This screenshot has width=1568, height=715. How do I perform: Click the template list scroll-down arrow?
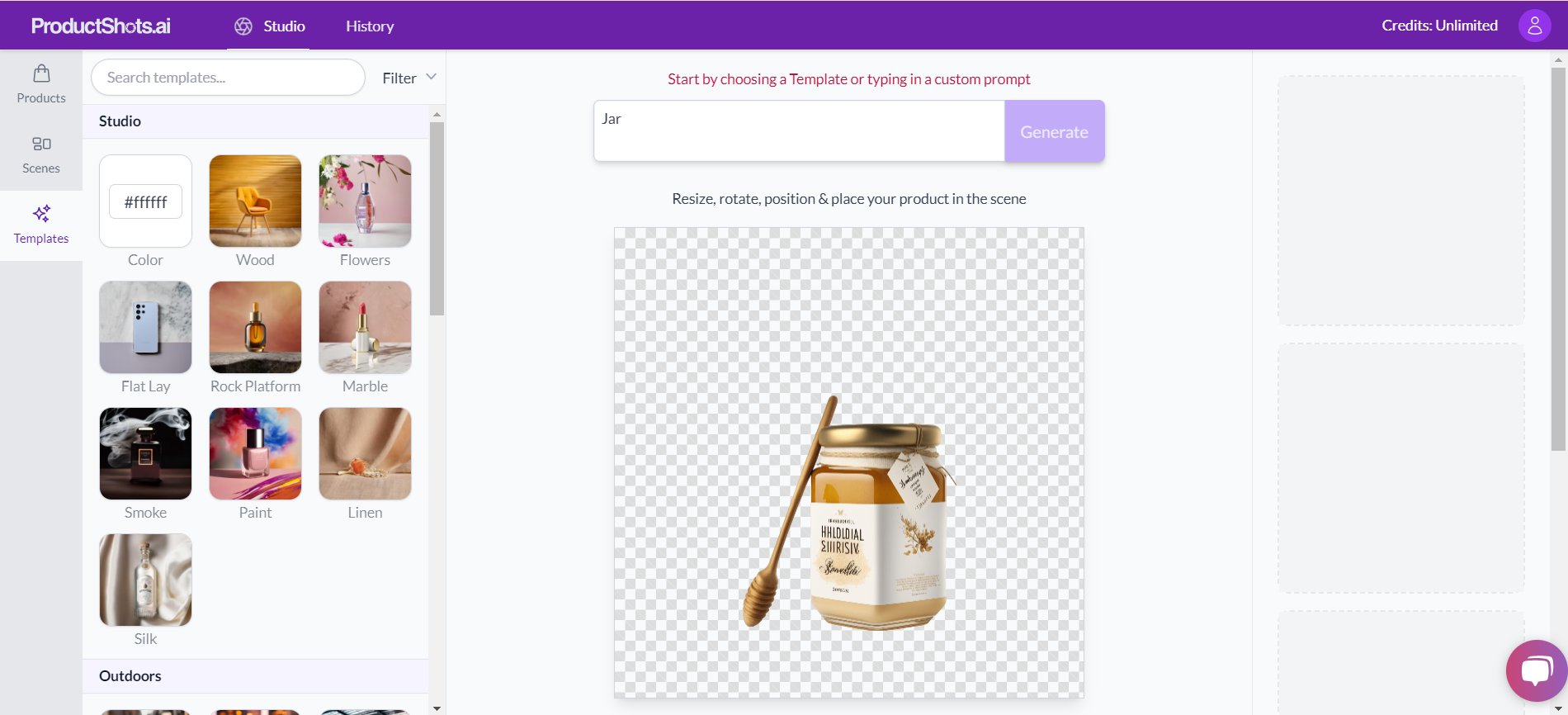click(437, 708)
